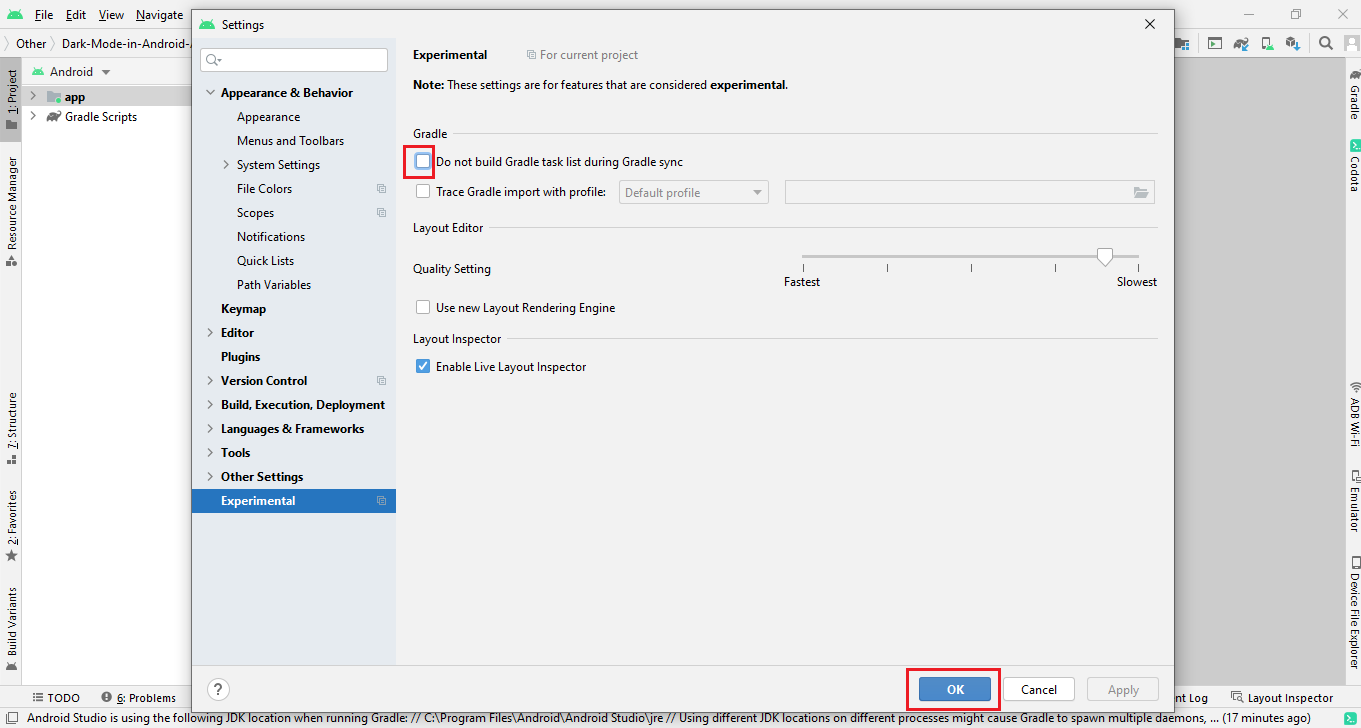Select Keymap in the settings list
The height and width of the screenshot is (728, 1361).
tap(243, 309)
